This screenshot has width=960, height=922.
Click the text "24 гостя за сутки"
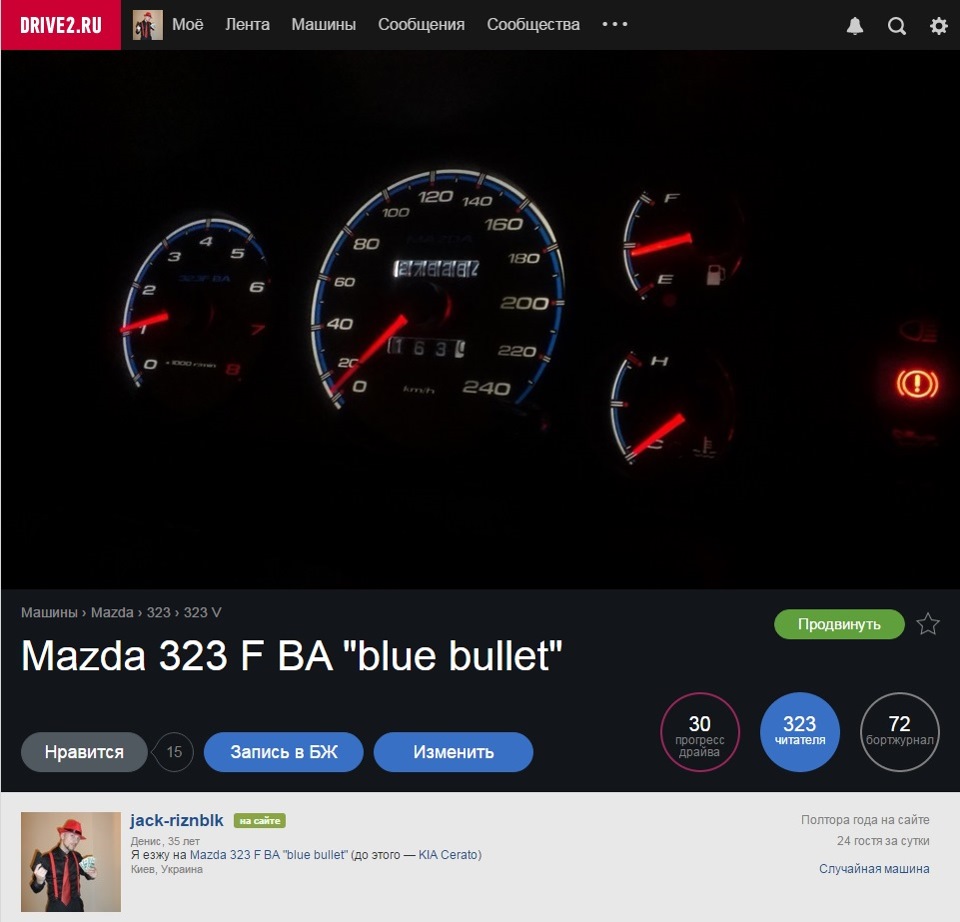(883, 841)
